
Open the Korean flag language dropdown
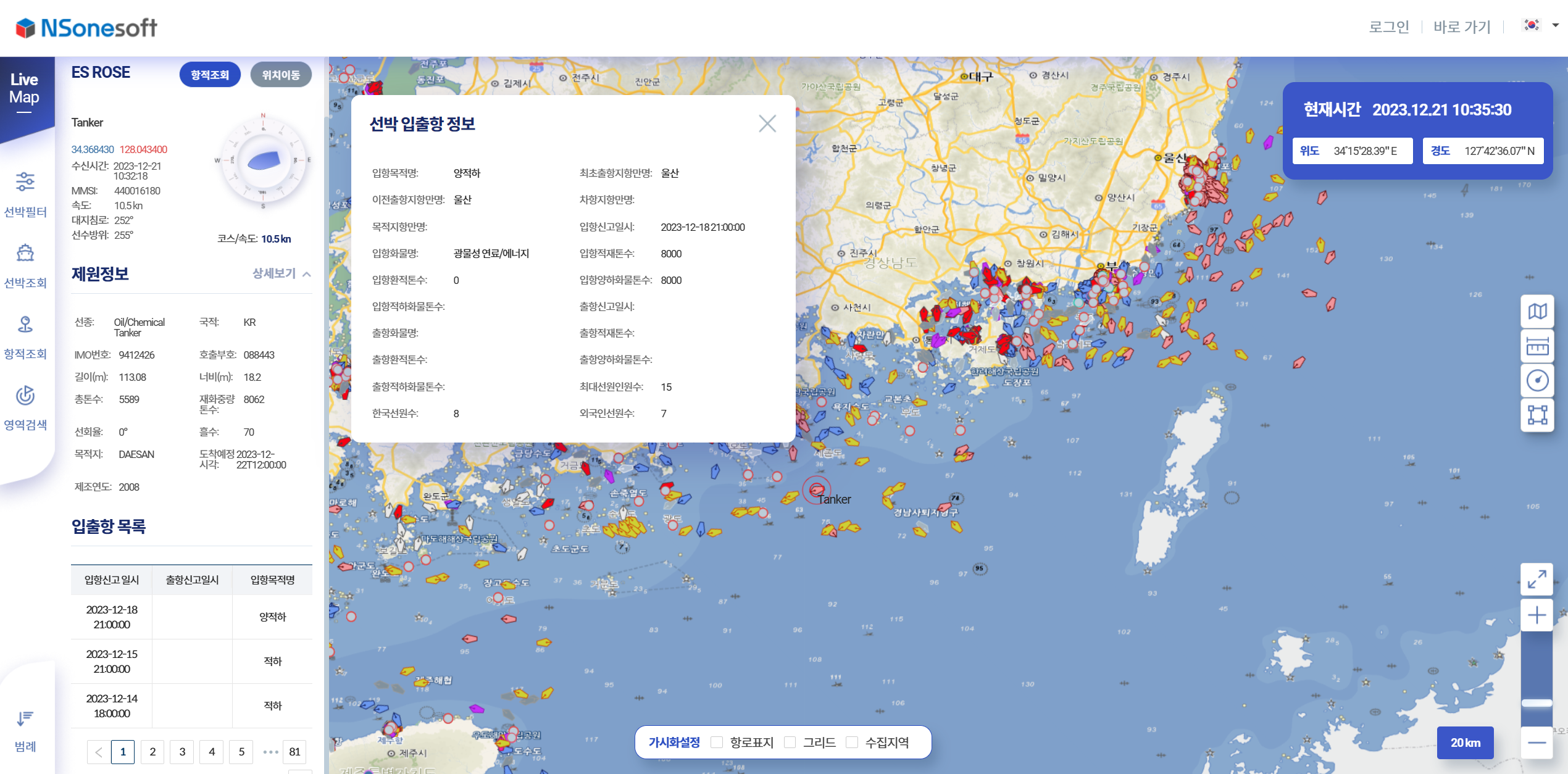click(1532, 25)
